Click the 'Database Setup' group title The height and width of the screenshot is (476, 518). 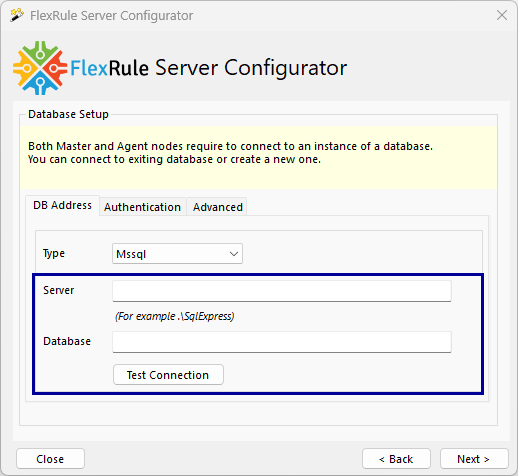click(x=68, y=114)
